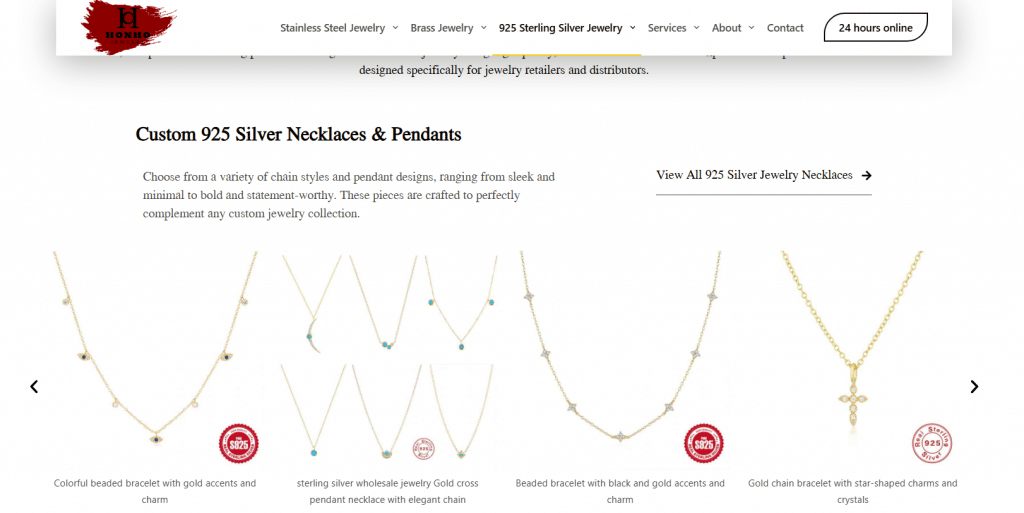Click arrow icon beside View All Necklaces
1024x513 pixels.
866,175
